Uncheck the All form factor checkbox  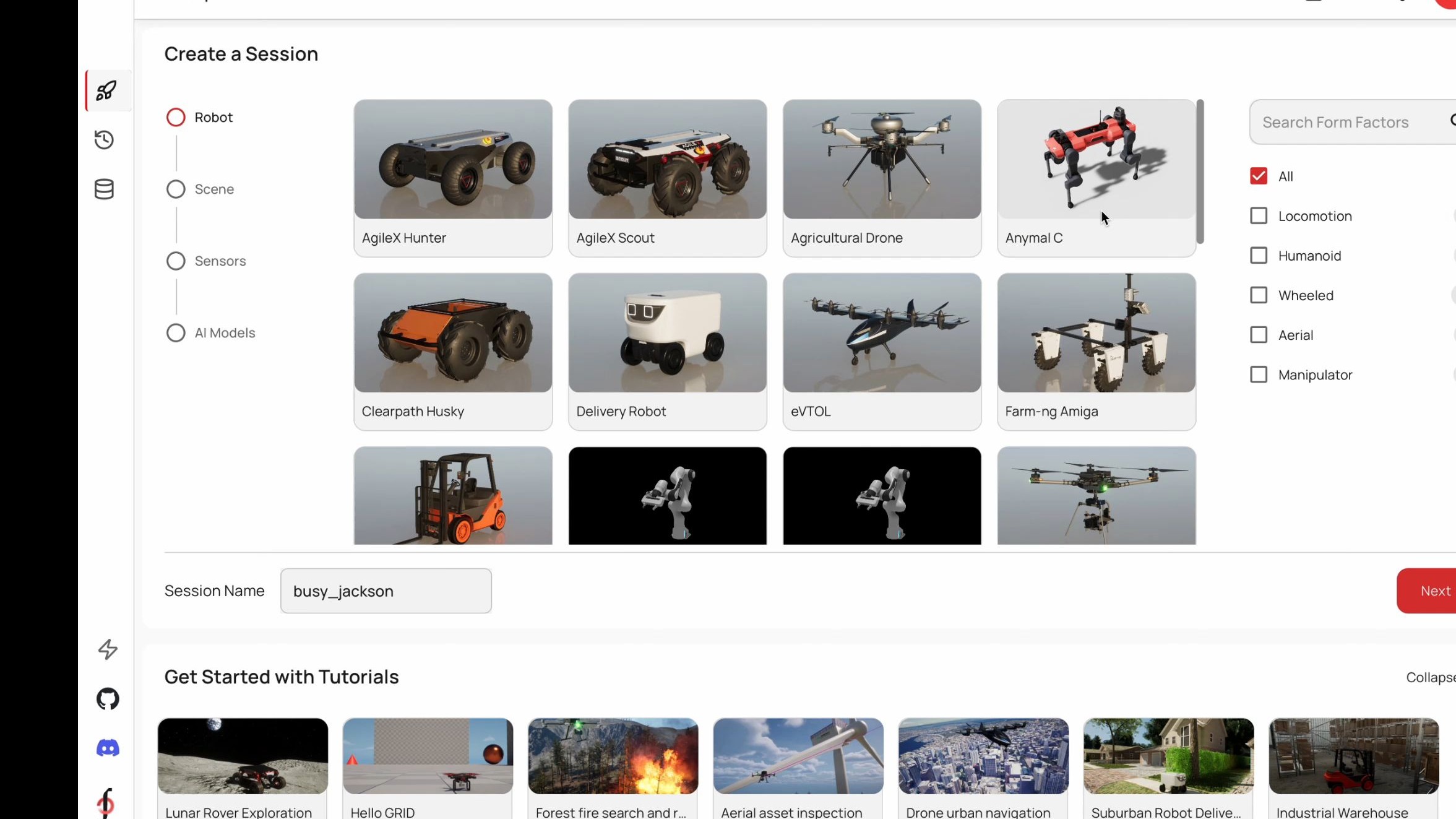click(1259, 176)
